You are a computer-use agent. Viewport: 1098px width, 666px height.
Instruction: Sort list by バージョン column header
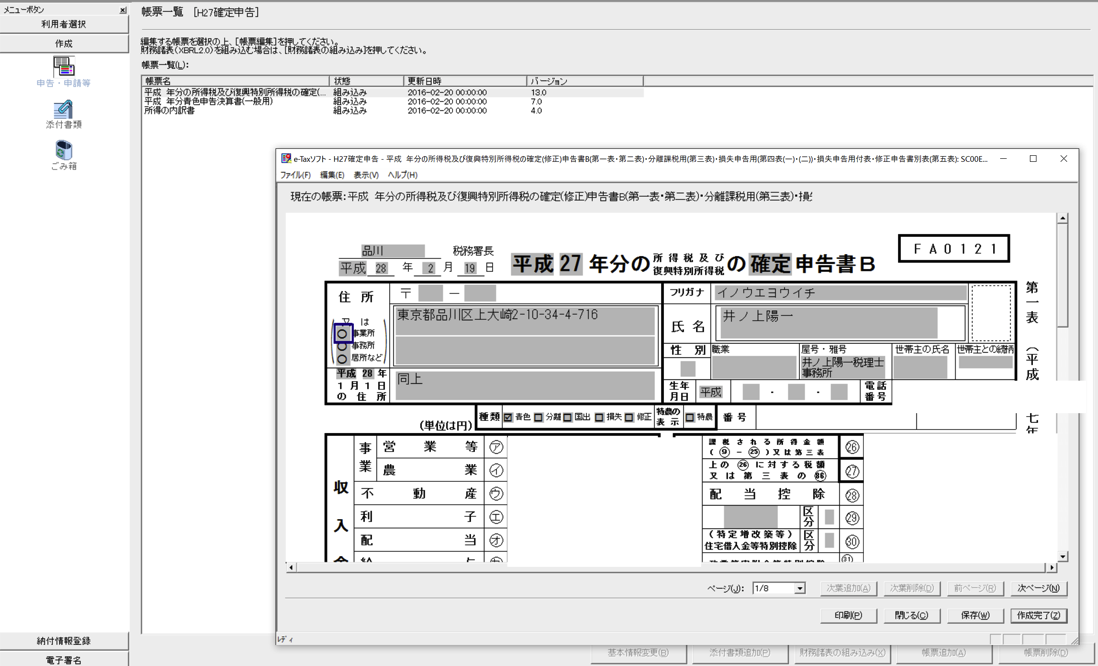tap(585, 81)
